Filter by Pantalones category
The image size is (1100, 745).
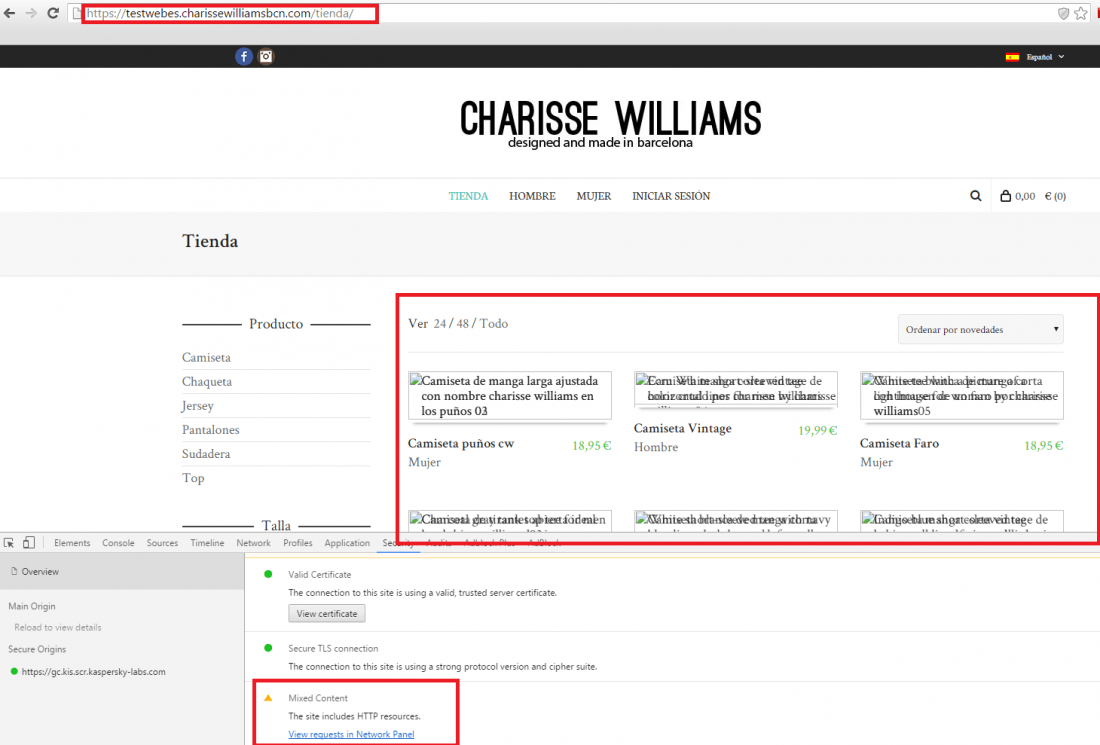coord(210,429)
